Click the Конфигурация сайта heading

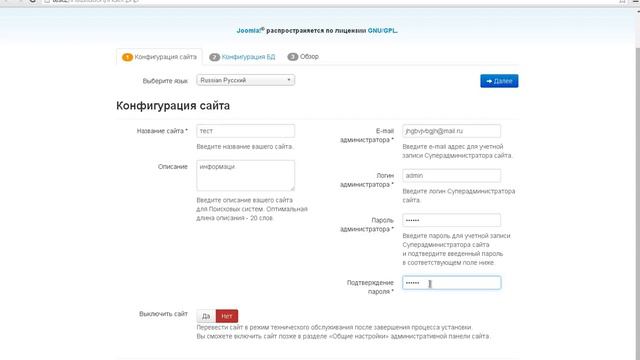click(173, 106)
